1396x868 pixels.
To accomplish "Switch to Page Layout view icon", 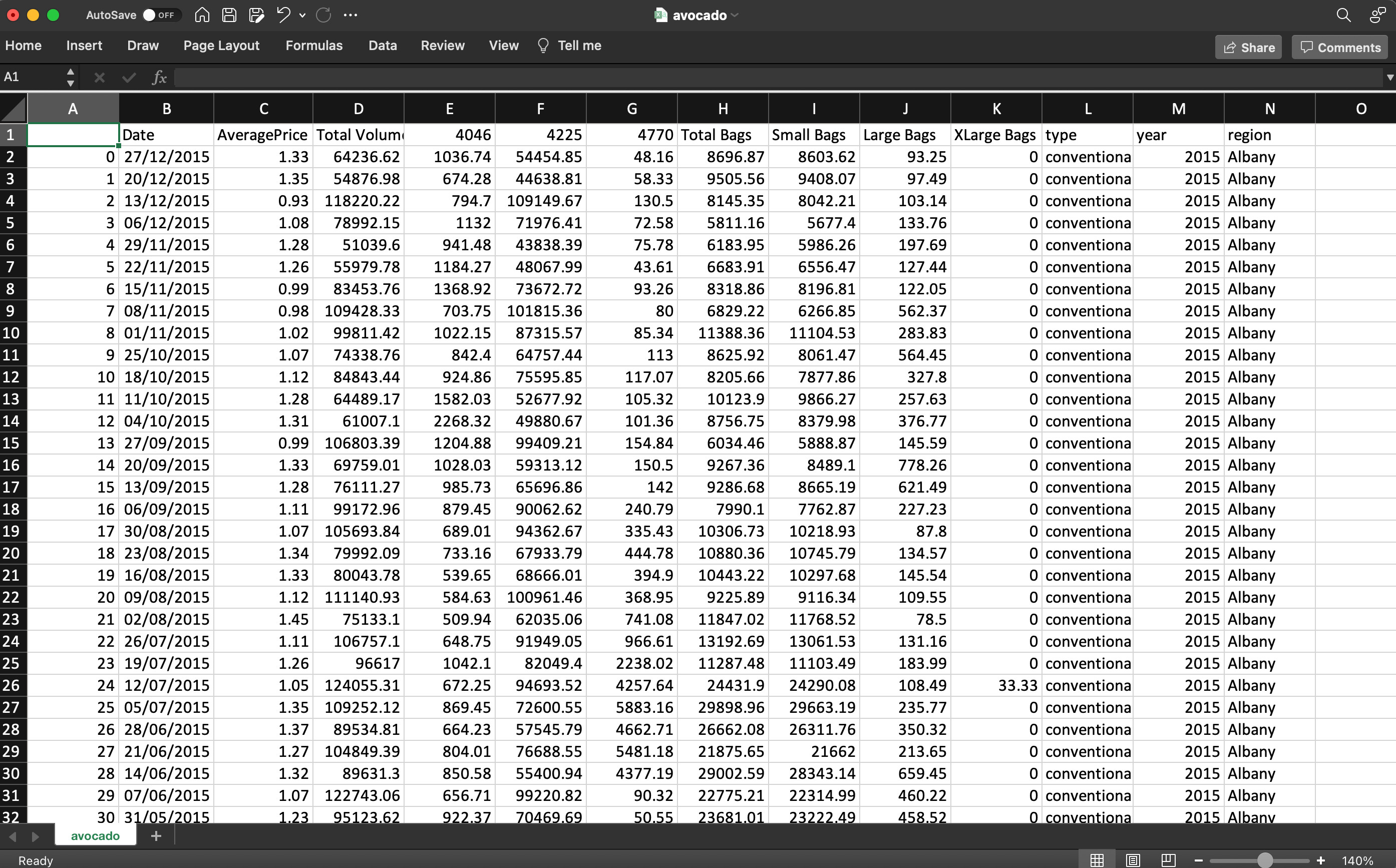I will pos(1133,860).
